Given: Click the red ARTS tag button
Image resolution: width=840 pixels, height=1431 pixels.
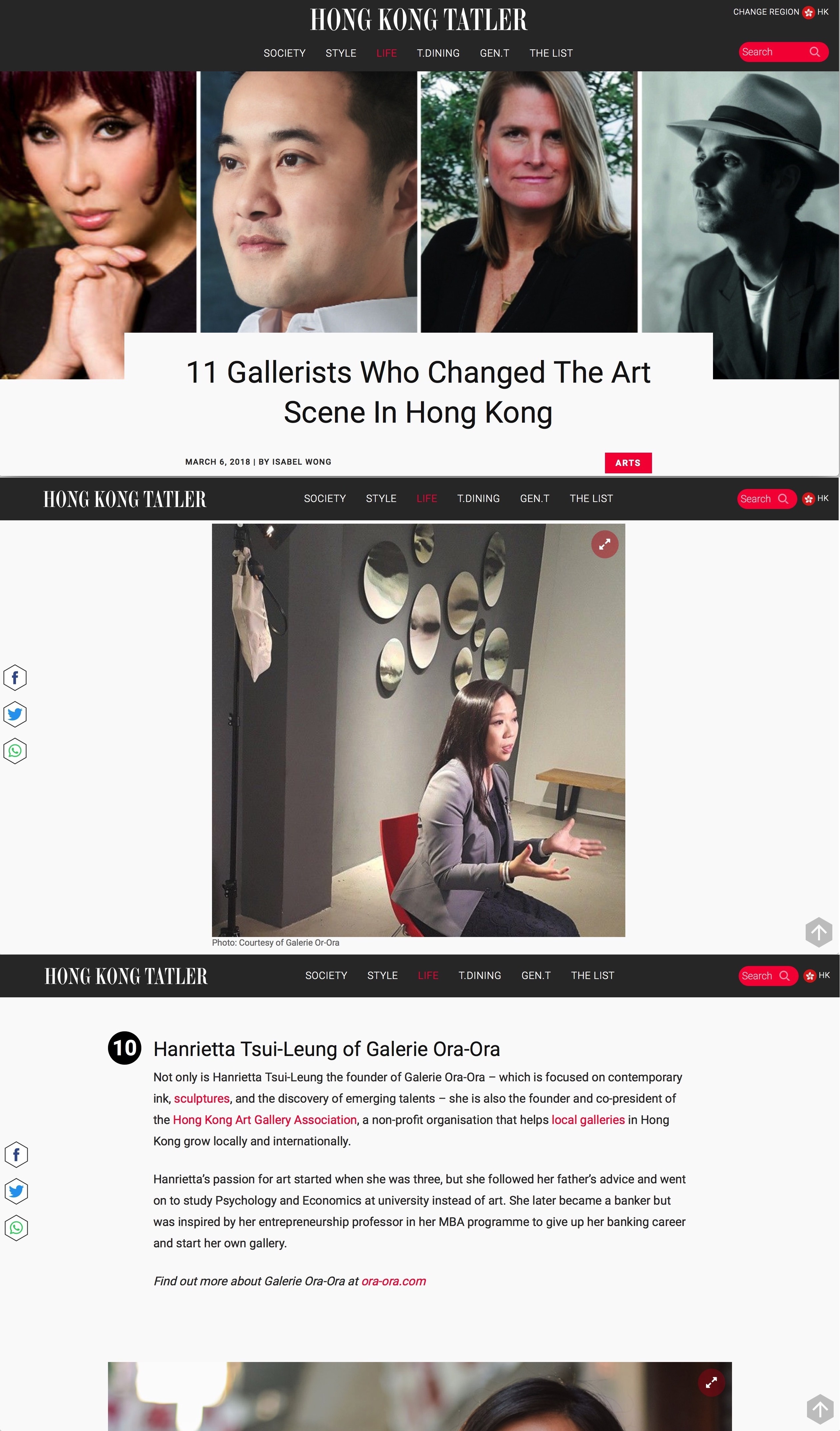Looking at the screenshot, I should [x=628, y=463].
